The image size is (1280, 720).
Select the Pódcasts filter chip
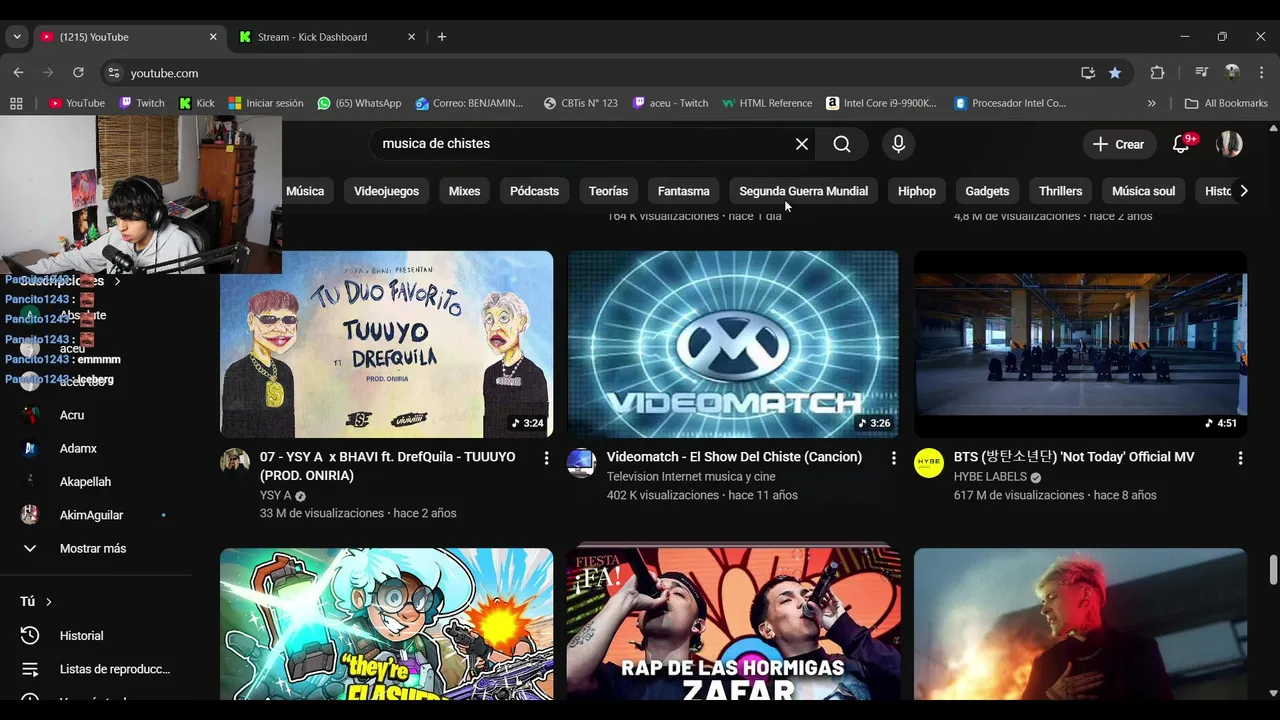(x=534, y=191)
